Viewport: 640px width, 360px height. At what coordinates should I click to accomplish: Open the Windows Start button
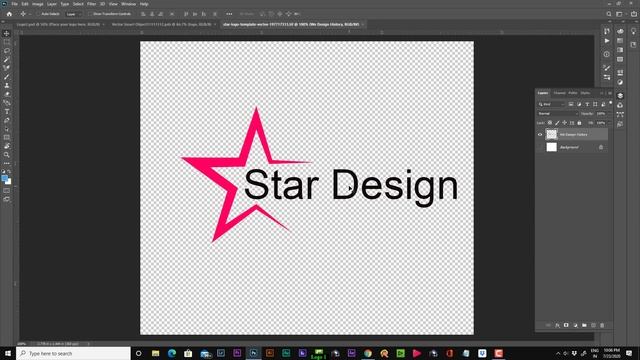[8, 353]
